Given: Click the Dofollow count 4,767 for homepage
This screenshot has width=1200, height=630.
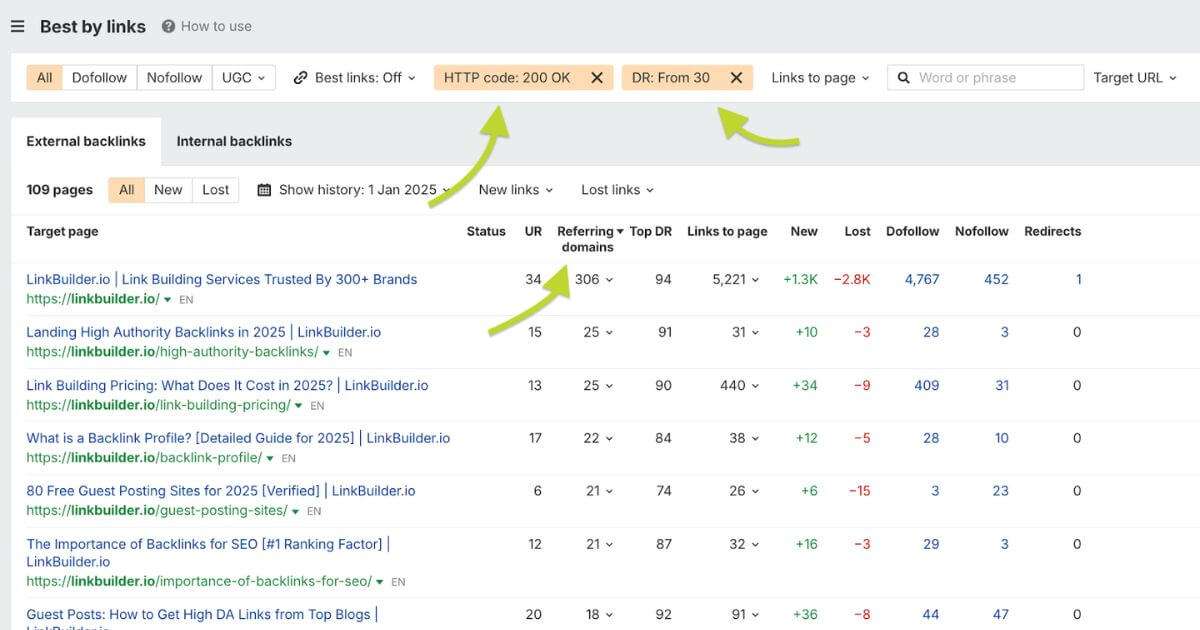Looking at the screenshot, I should pos(920,279).
